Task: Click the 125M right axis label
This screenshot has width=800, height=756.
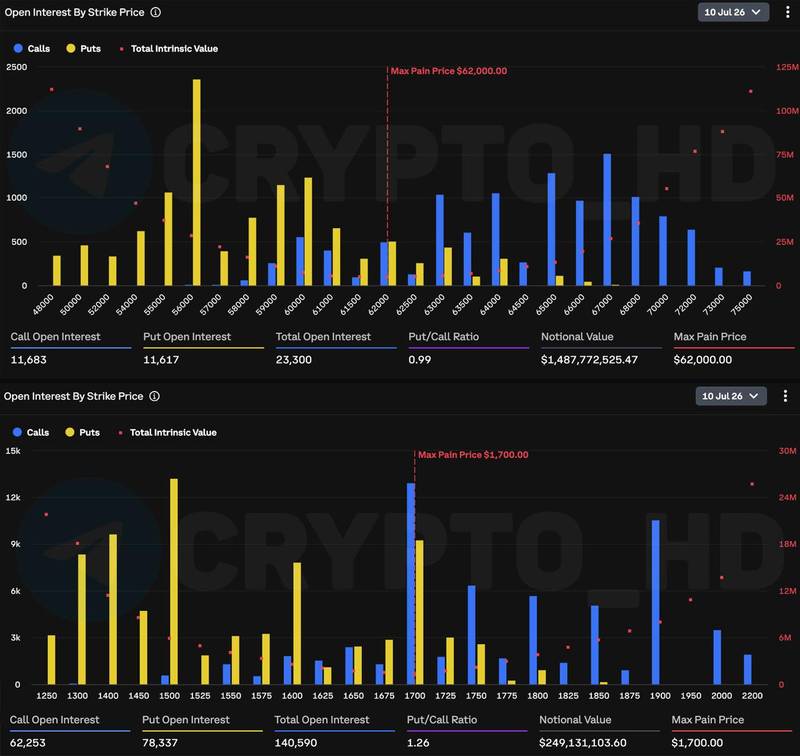Action: click(787, 67)
